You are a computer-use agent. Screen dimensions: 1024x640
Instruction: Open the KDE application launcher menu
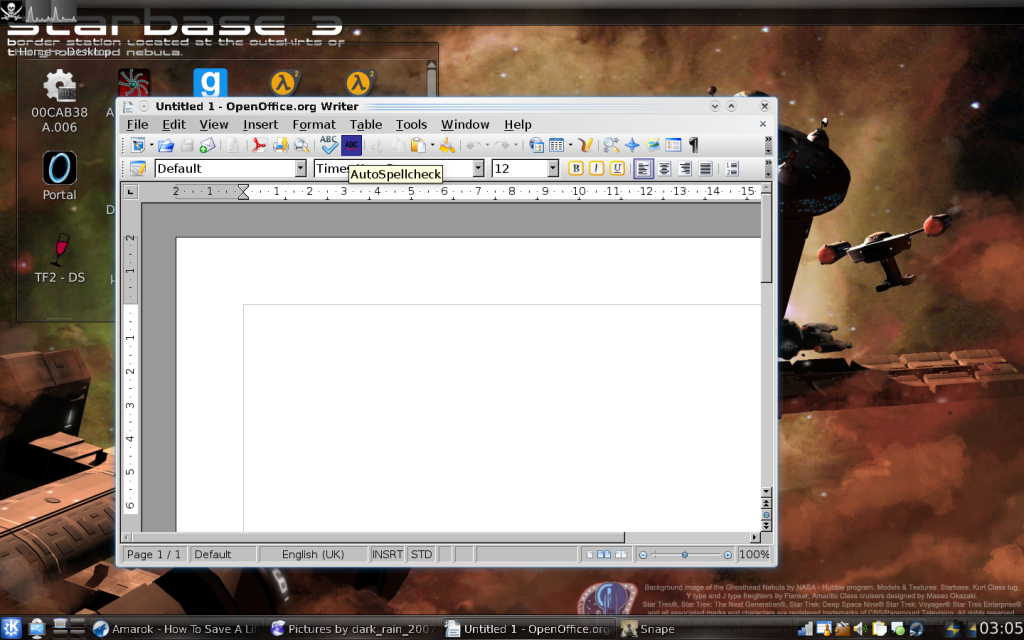point(12,628)
